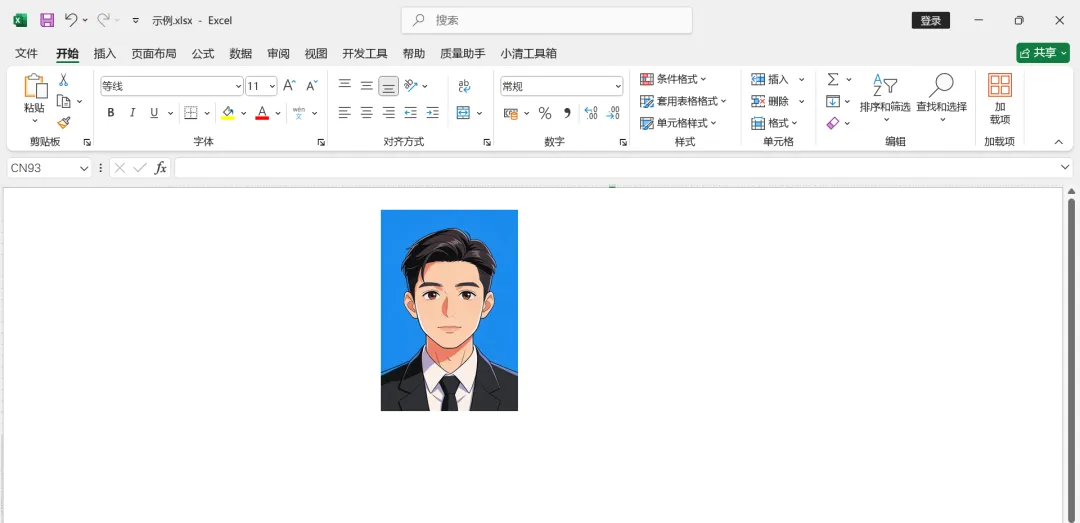Apply the red font color
This screenshot has height=523, width=1080.
point(262,113)
